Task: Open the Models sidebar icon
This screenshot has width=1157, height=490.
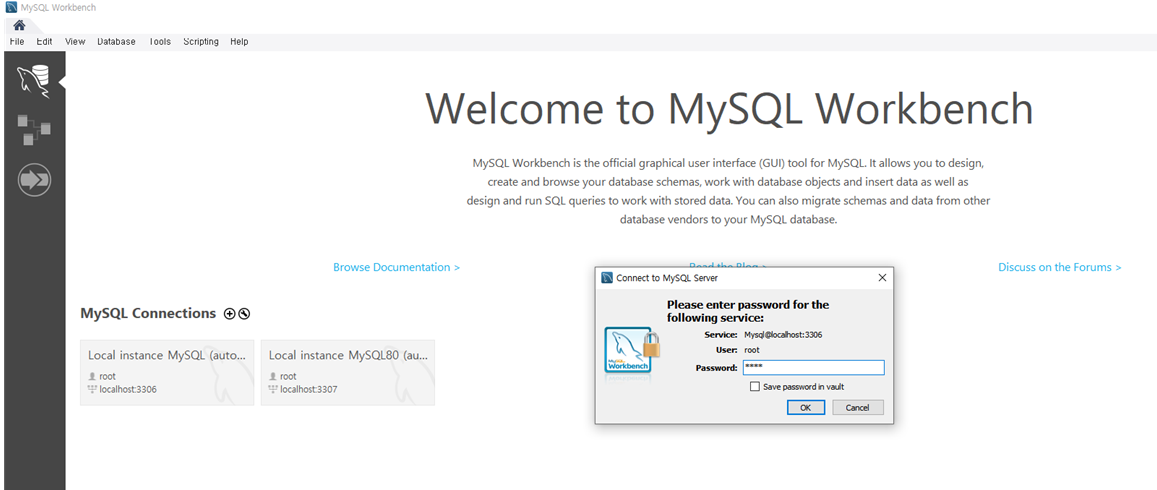Action: coord(34,130)
